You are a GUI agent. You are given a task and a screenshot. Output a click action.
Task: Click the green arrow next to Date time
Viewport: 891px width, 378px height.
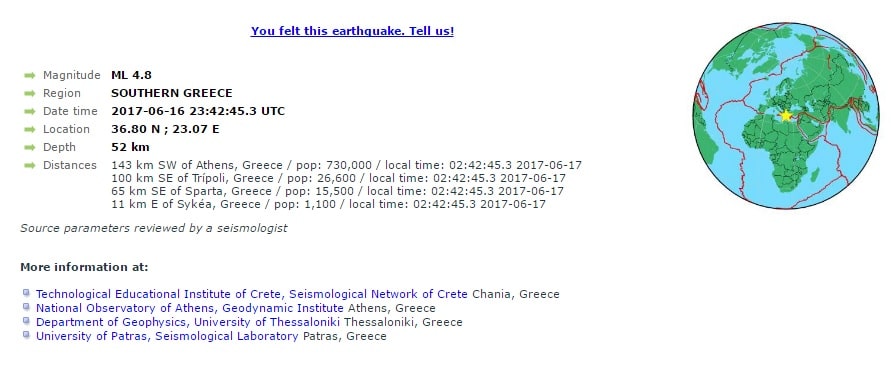point(30,111)
